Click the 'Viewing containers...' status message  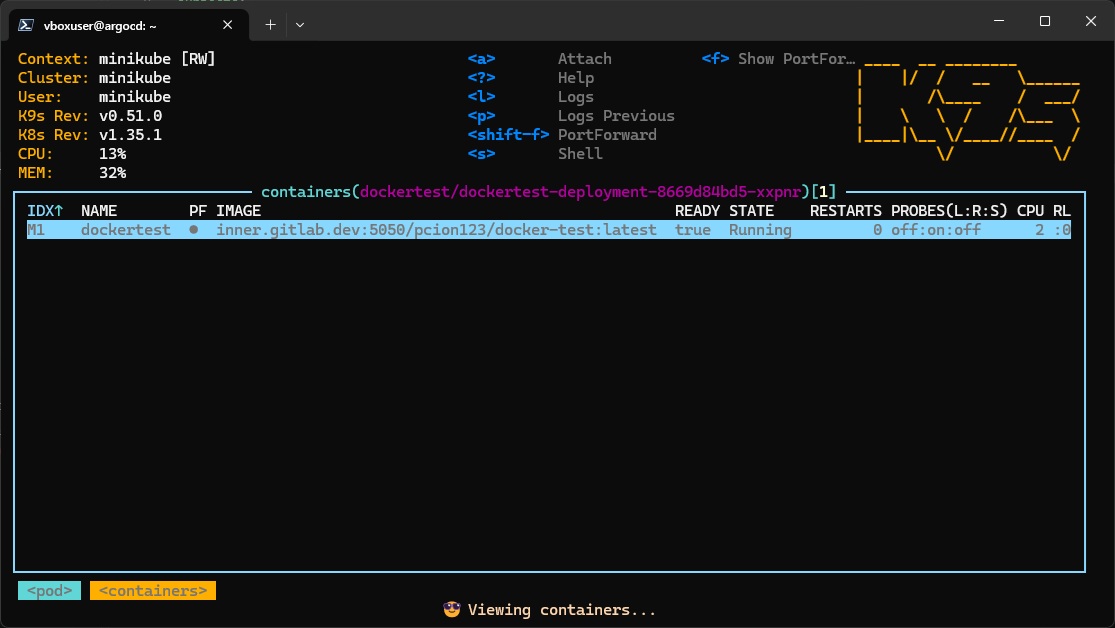(562, 610)
